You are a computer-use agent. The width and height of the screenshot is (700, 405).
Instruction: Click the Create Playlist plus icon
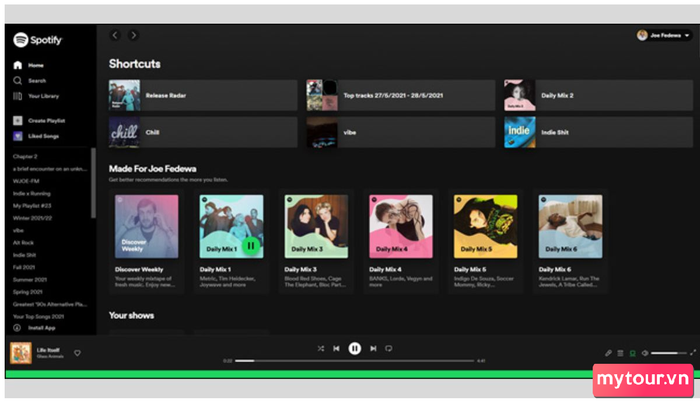pos(17,121)
